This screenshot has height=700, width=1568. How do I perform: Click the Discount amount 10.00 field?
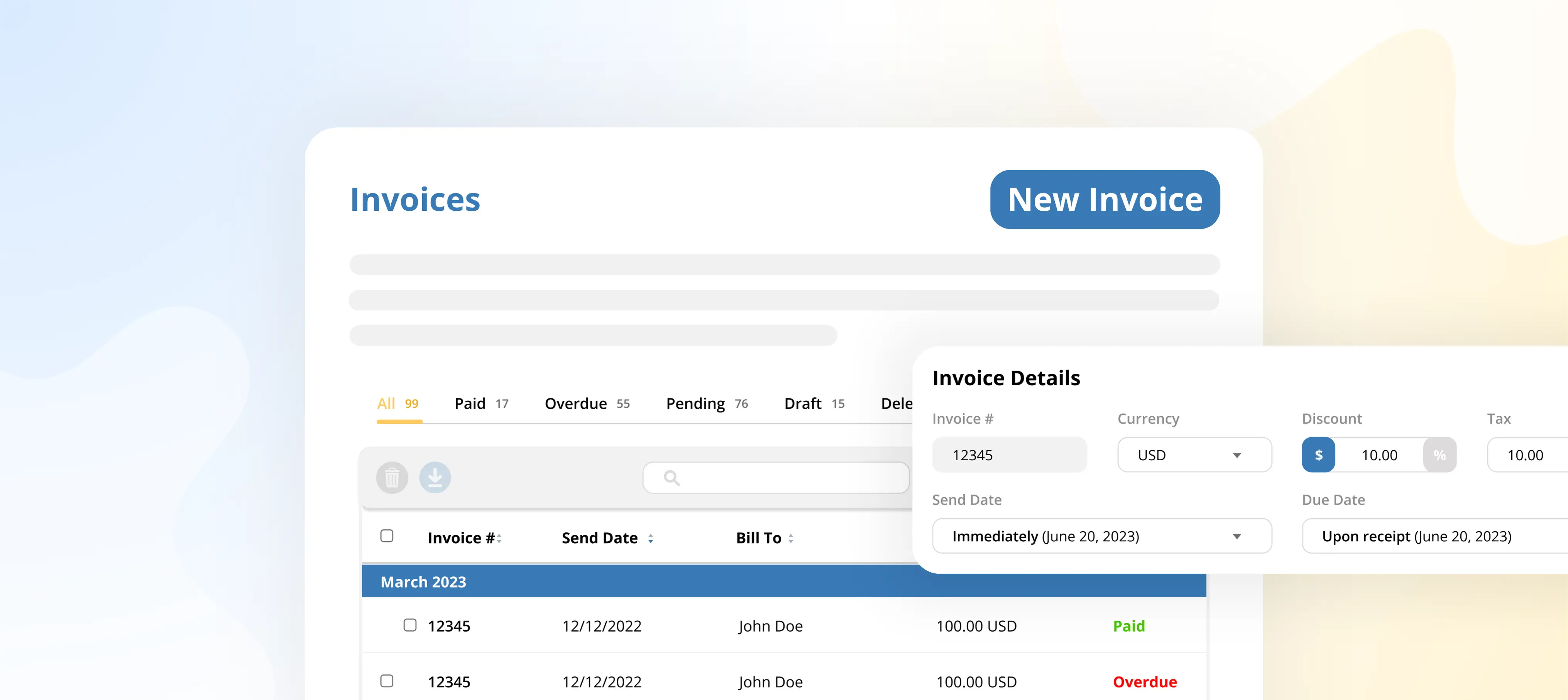point(1379,454)
